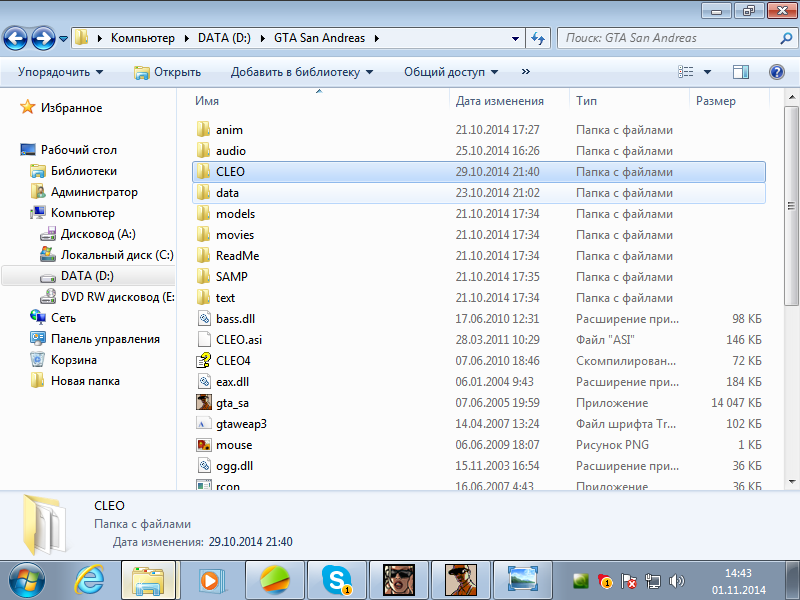
Task: Select the data folder icon
Action: (204, 192)
